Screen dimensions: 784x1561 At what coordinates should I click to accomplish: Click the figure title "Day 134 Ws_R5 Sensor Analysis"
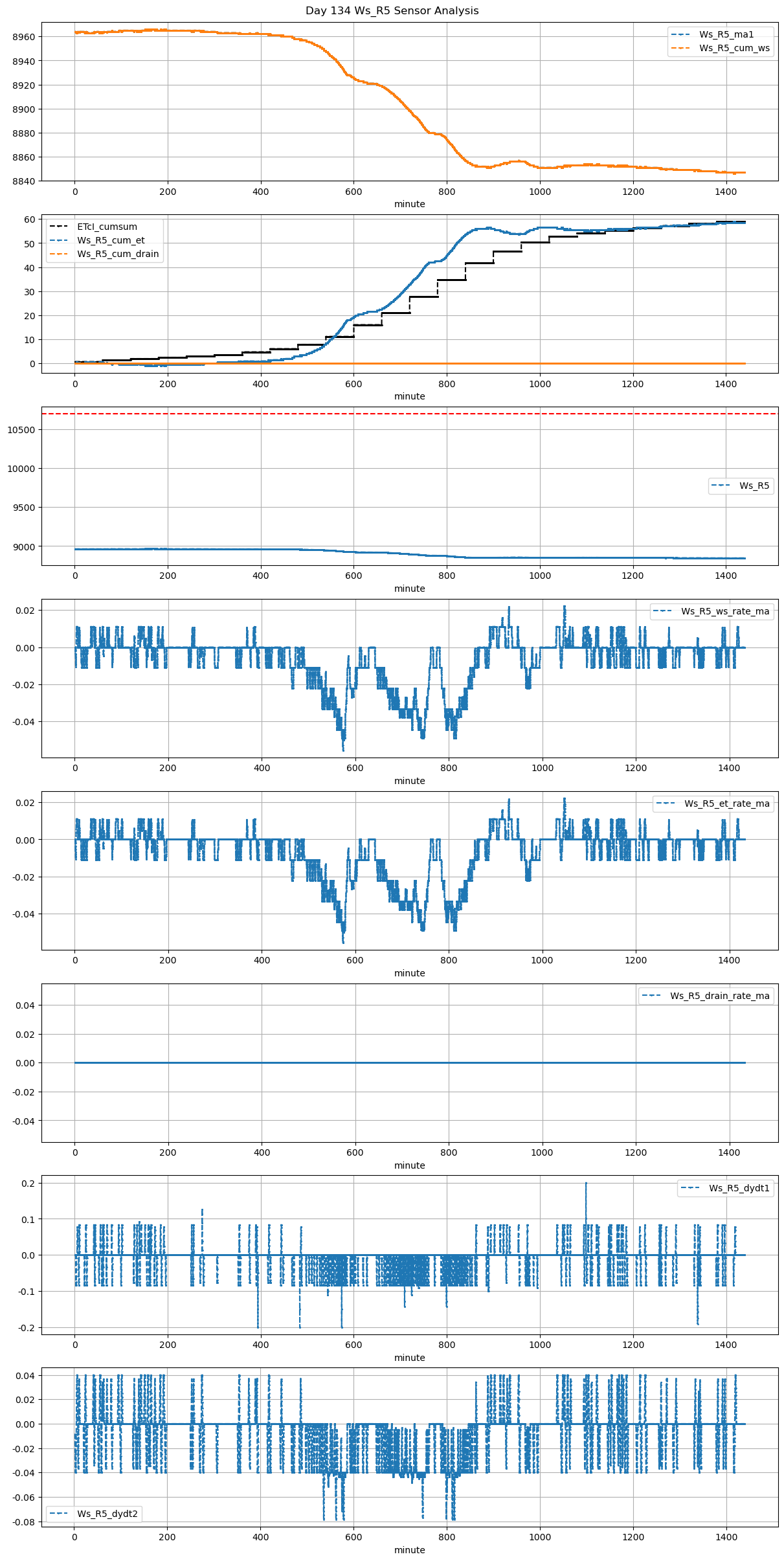[x=392, y=10]
